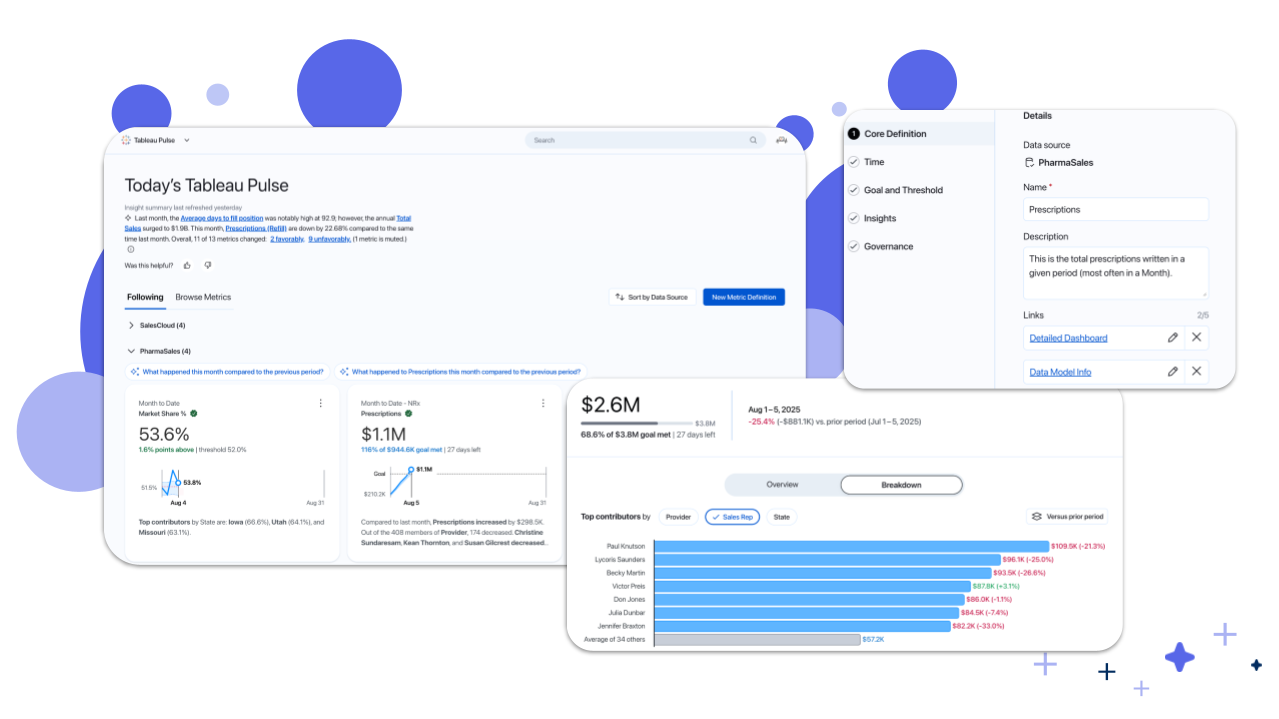Select the Sales Rep contributor filter
This screenshot has height=719, width=1279.
click(732, 517)
